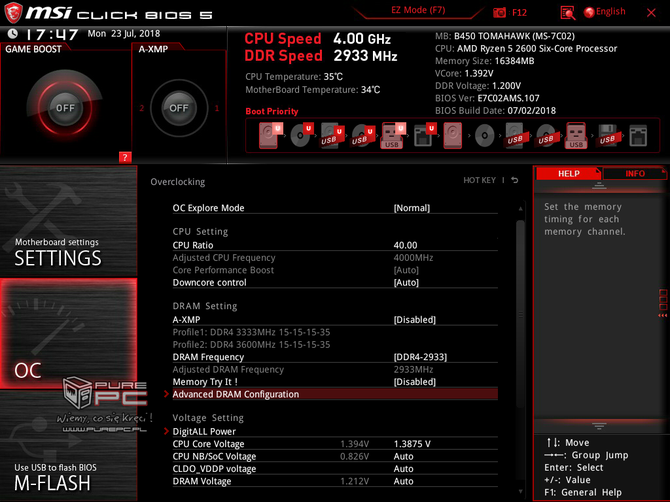Select the UEFI USB hard disk boot icon

point(331,135)
